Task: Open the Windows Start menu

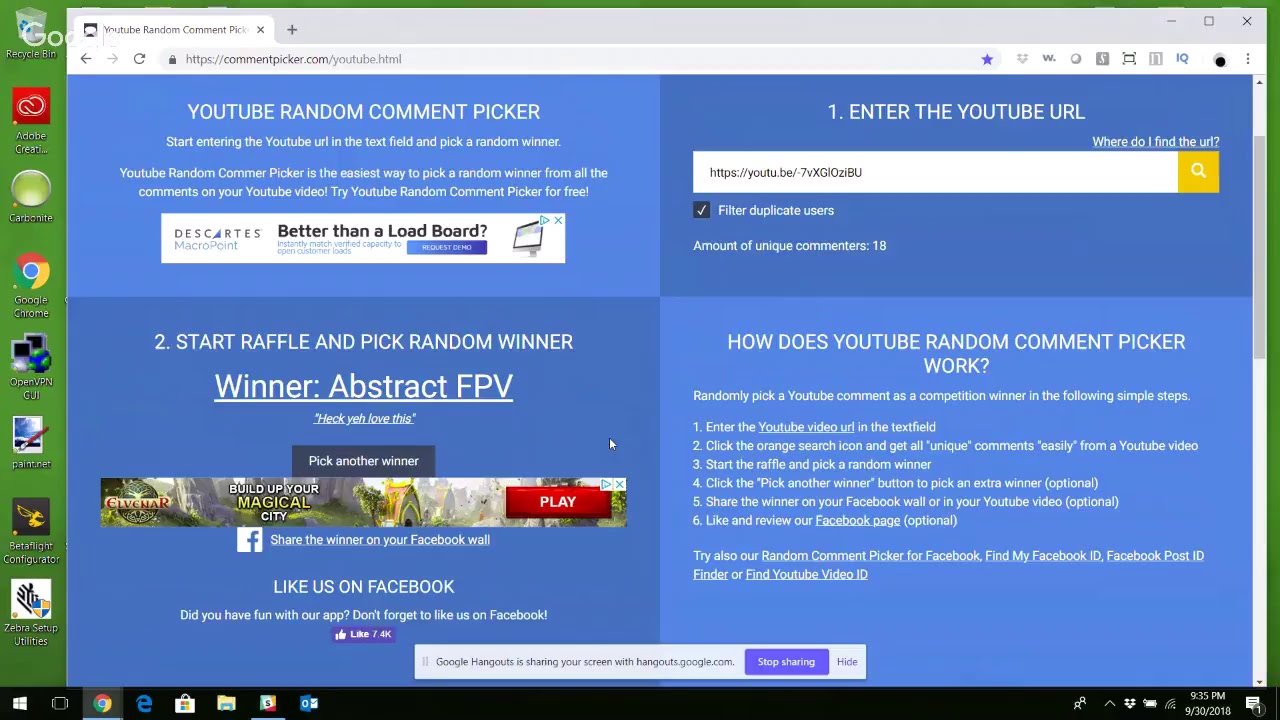Action: [20, 704]
